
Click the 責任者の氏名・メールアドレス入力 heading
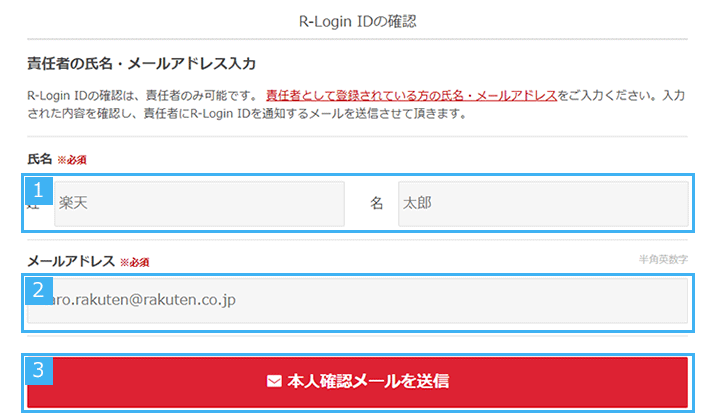(x=142, y=64)
